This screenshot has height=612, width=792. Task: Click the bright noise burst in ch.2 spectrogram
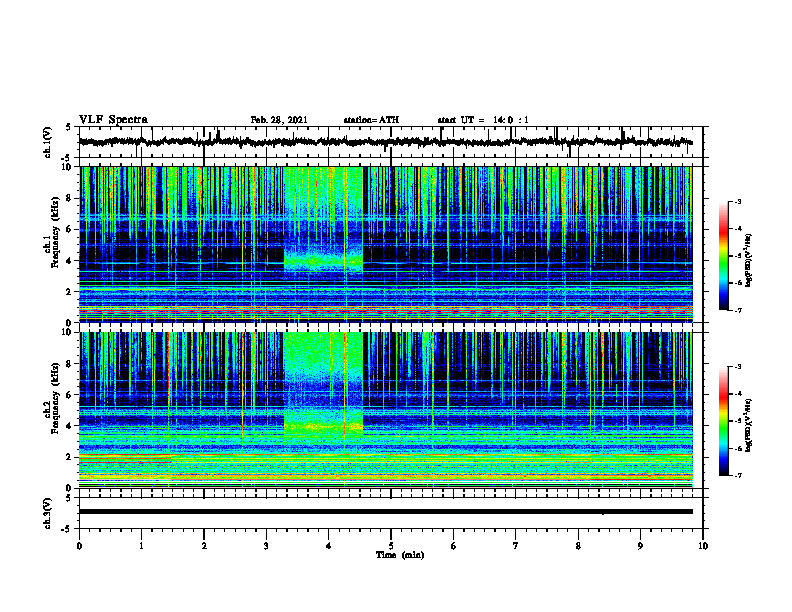323,386
